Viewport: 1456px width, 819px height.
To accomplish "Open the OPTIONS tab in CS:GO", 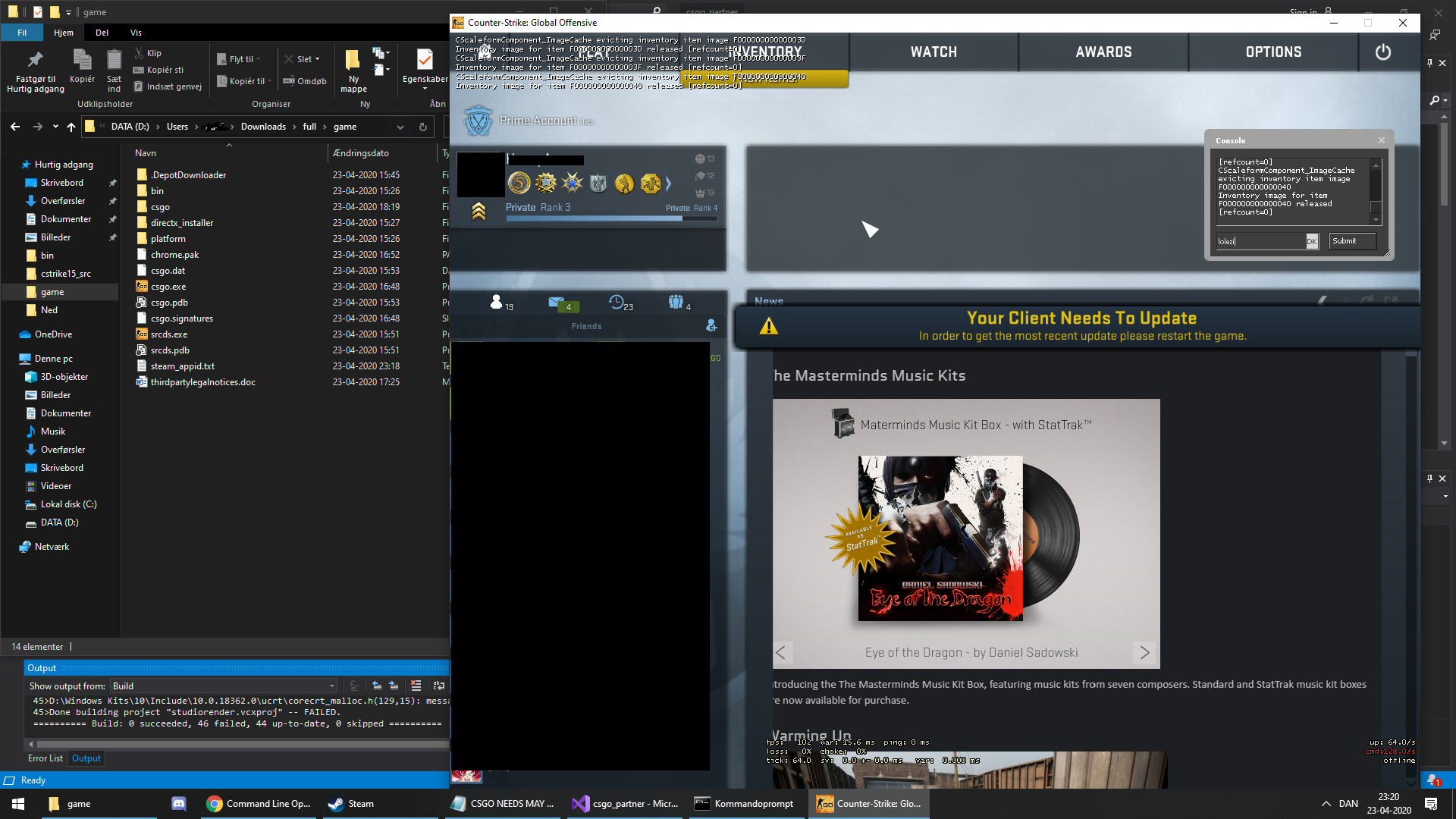I will 1273,52.
